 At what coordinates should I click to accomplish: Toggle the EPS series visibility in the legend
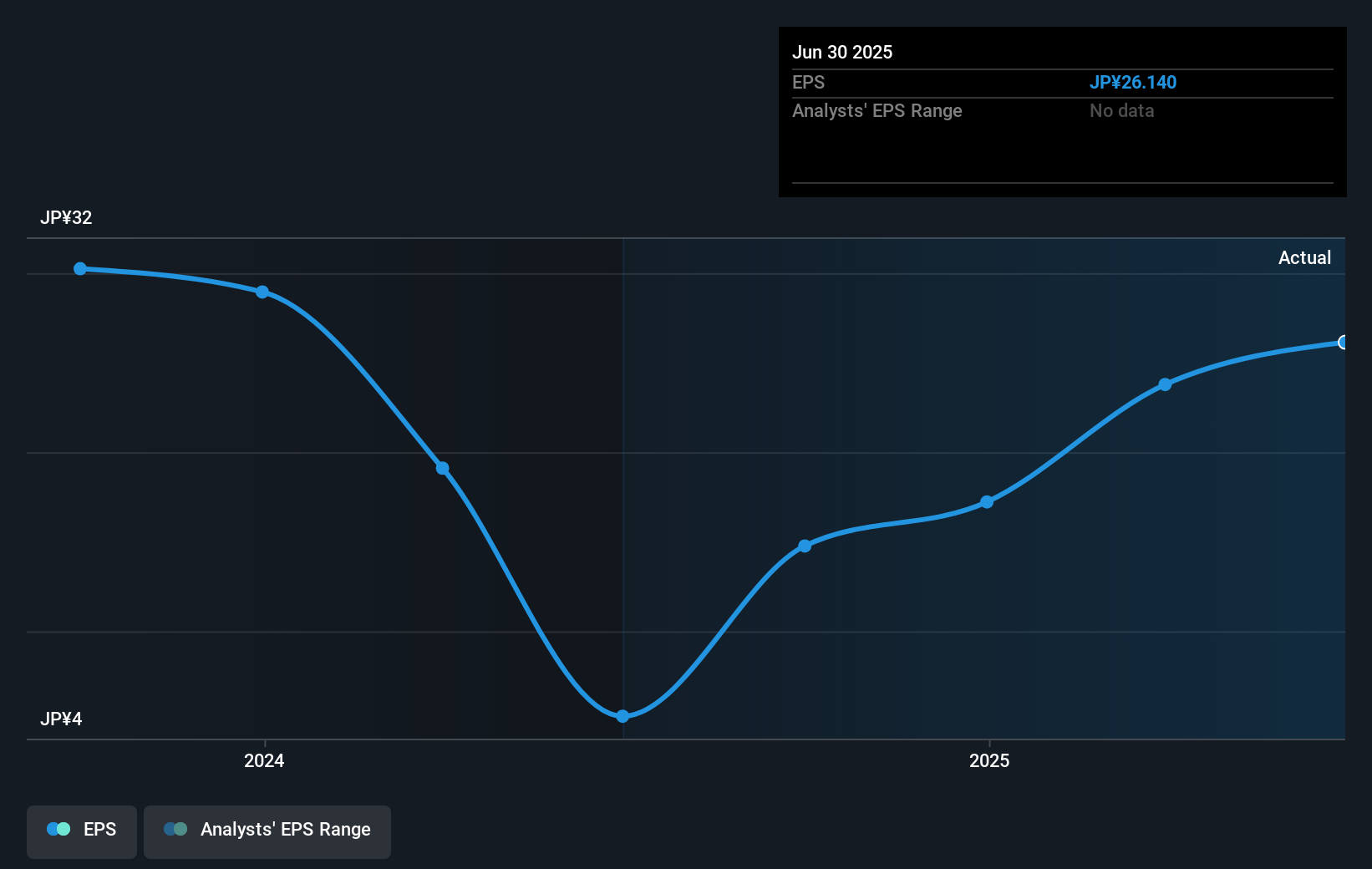[x=81, y=830]
